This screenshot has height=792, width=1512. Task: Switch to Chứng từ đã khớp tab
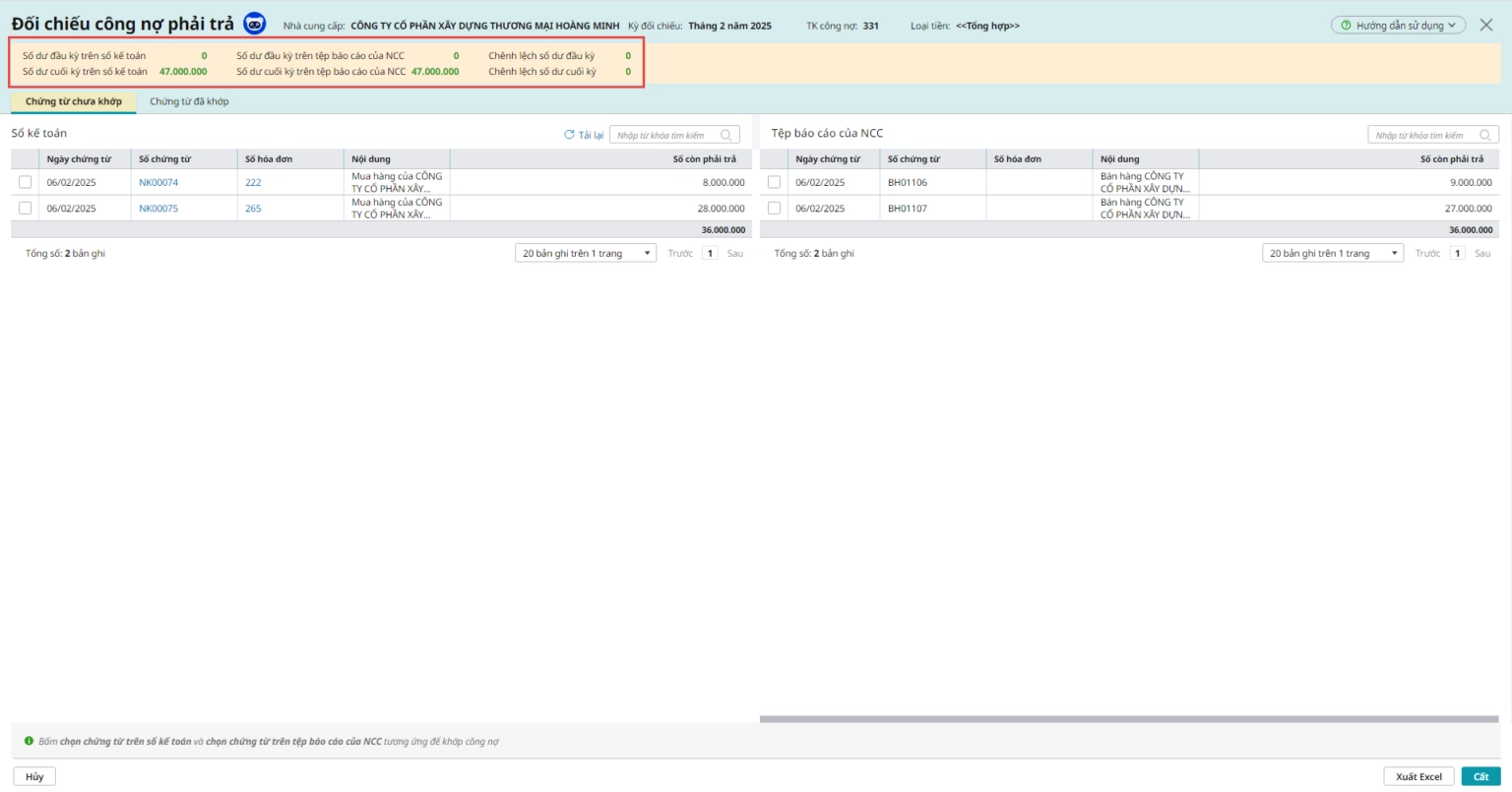(189, 101)
